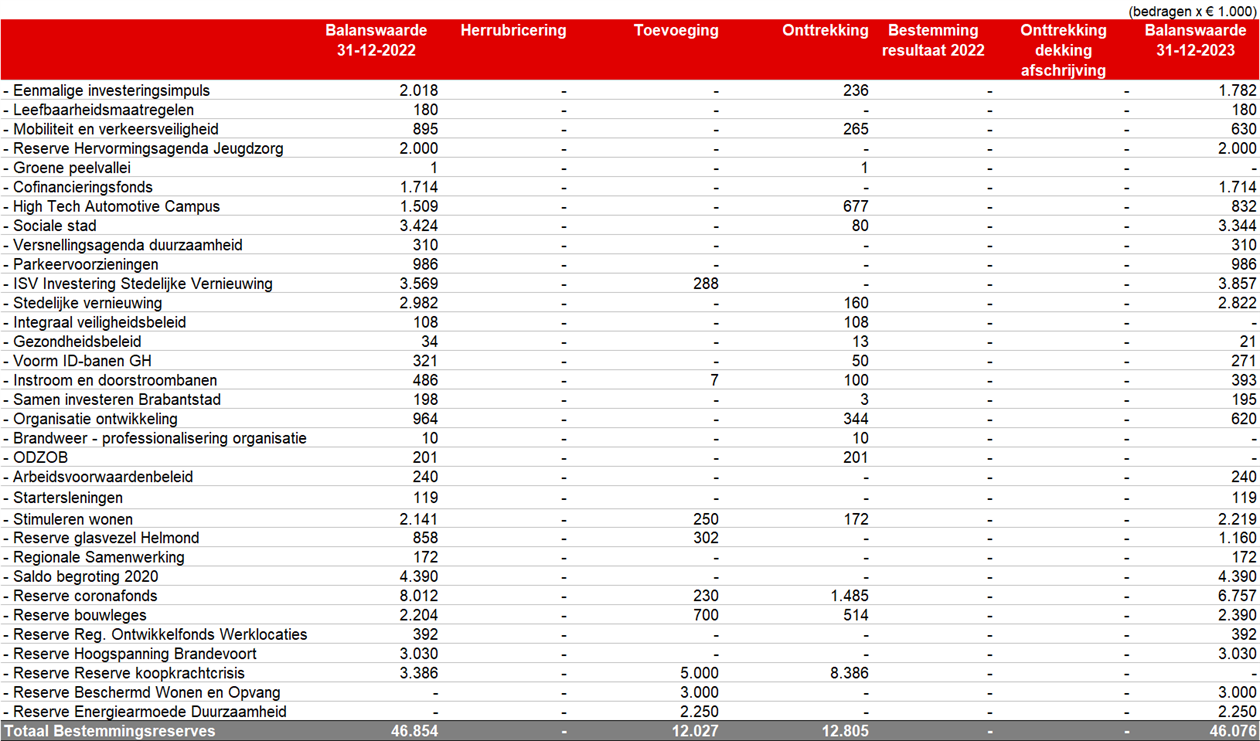Click the Onttrekking dekking afschrijving header
Image resolution: width=1260 pixels, height=741 pixels.
pos(1063,50)
